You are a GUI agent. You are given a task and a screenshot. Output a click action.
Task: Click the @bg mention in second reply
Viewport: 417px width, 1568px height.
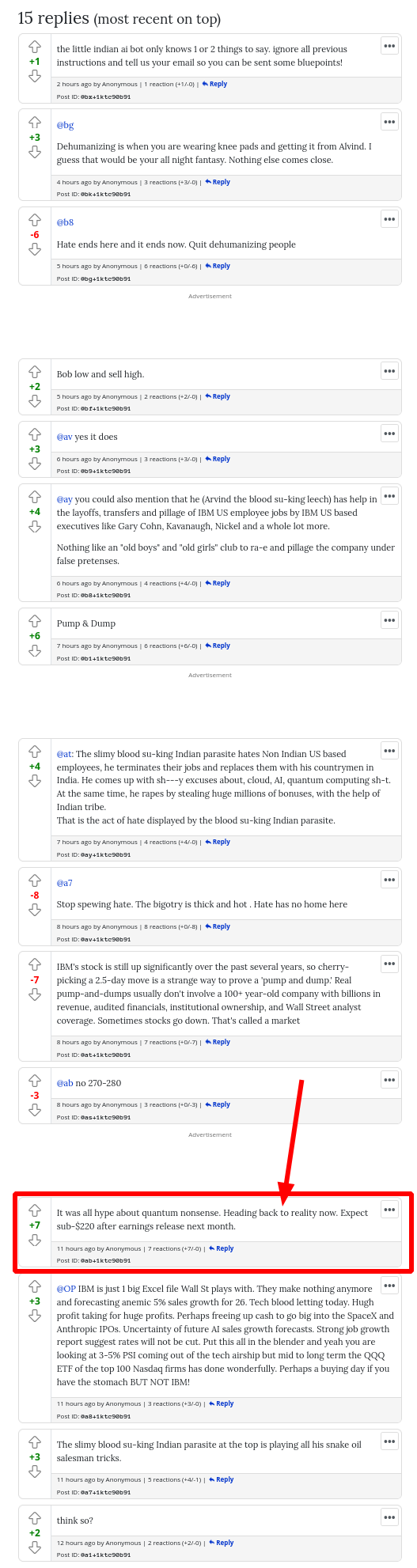(65, 125)
